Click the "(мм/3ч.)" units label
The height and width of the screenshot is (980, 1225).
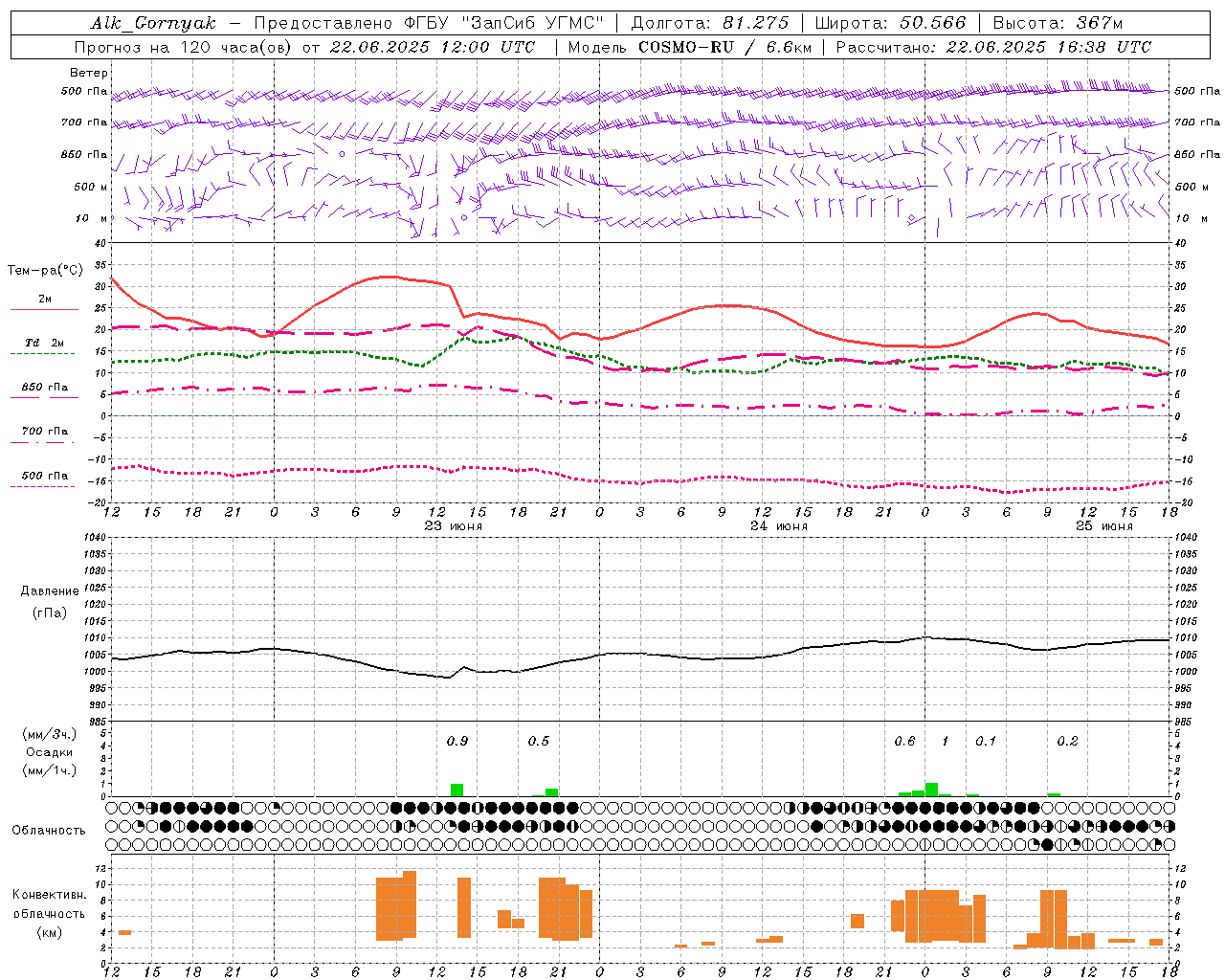click(49, 734)
